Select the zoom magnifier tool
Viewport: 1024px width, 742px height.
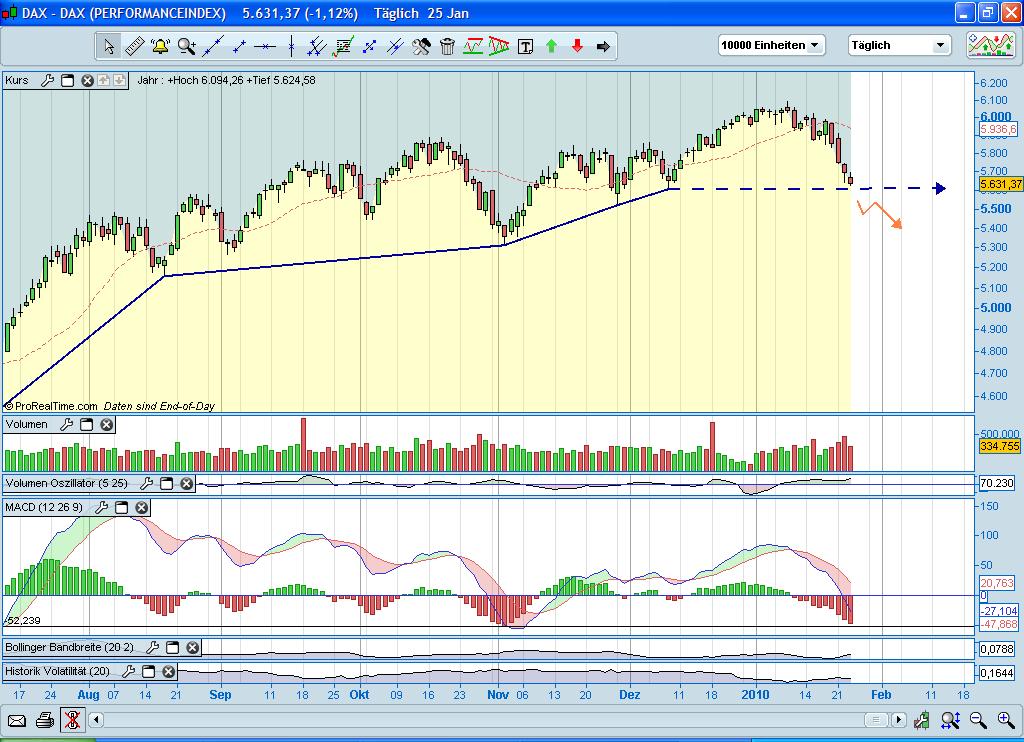[186, 45]
